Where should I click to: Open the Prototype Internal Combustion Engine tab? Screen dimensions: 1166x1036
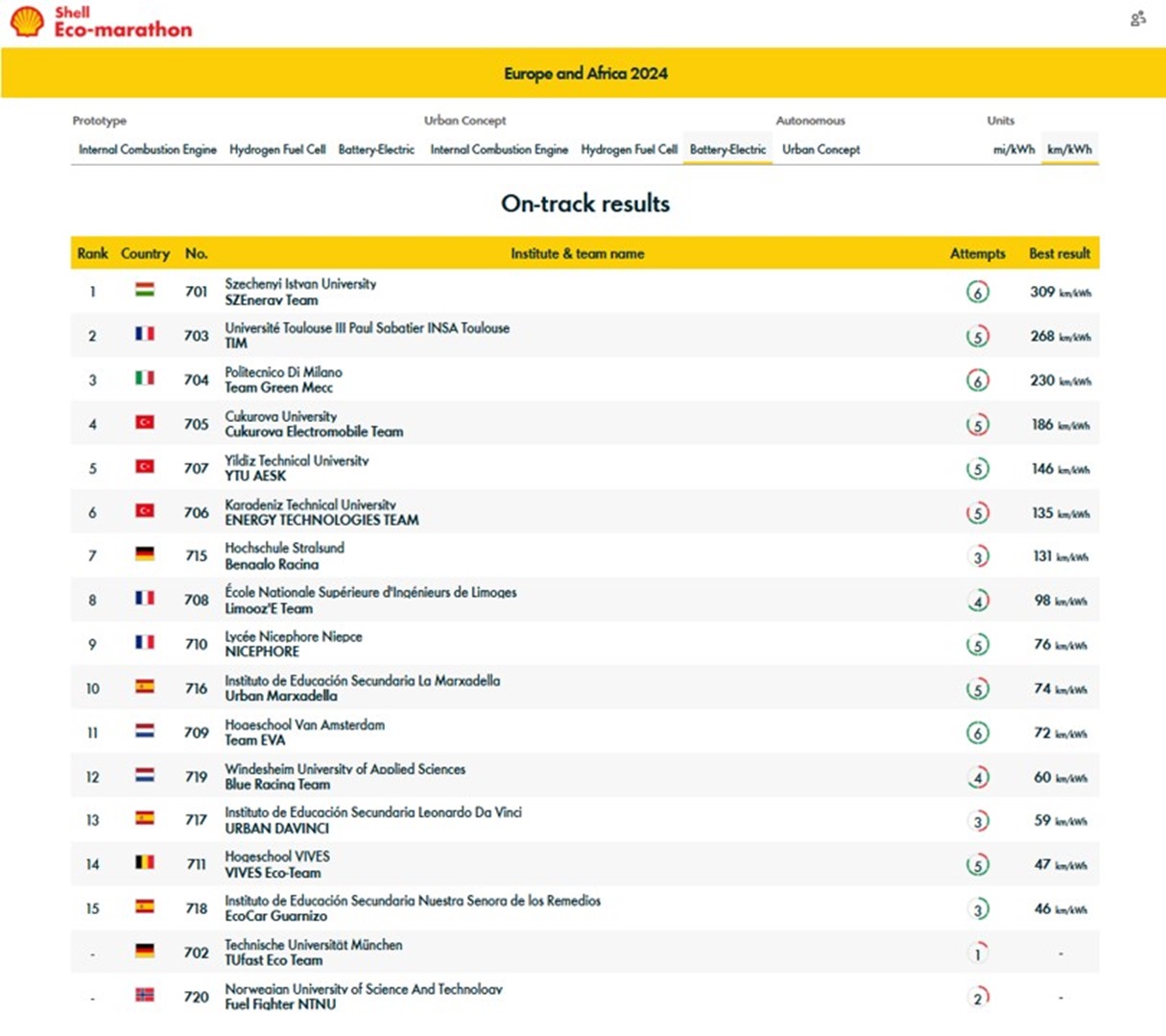[x=148, y=150]
